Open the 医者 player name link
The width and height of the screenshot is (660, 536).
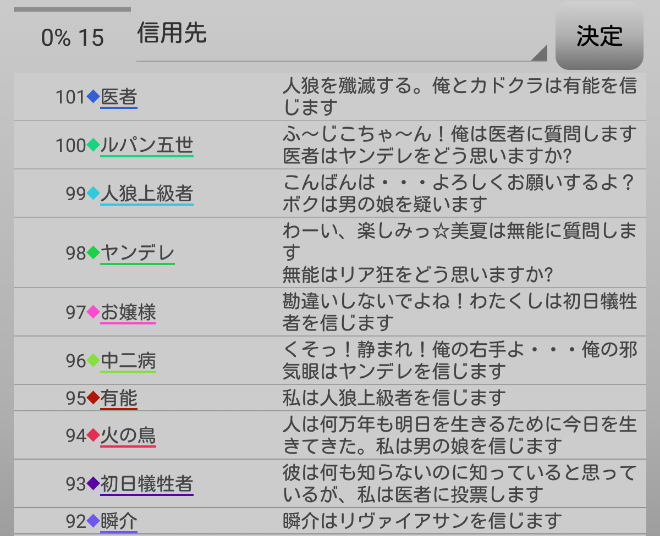click(119, 97)
